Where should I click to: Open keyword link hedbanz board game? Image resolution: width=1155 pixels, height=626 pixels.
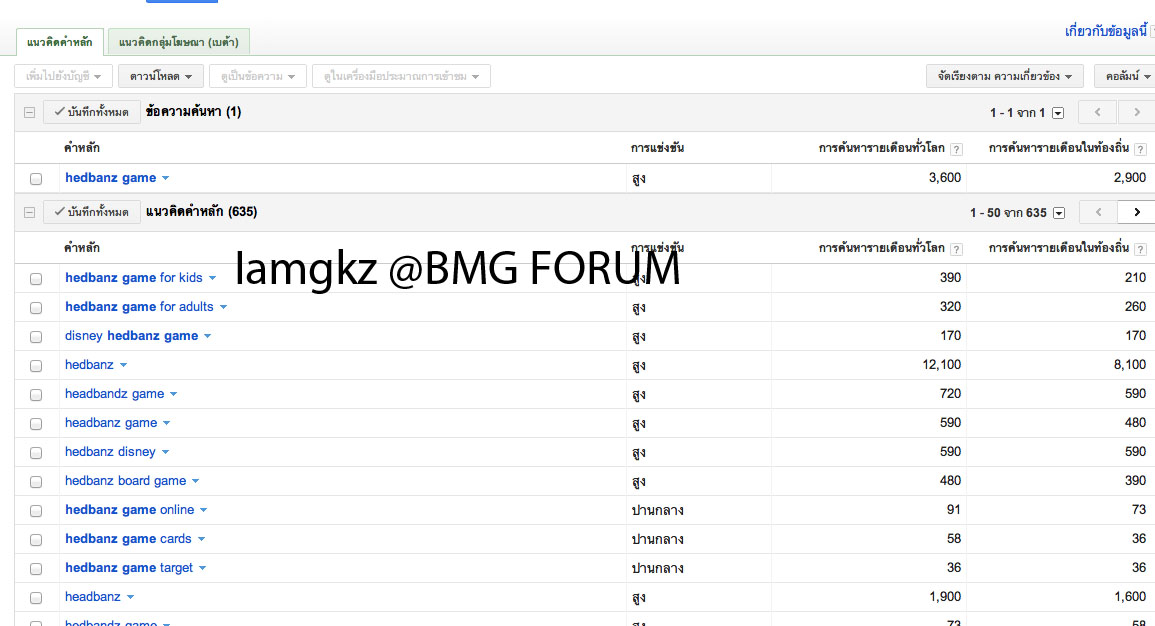[125, 481]
